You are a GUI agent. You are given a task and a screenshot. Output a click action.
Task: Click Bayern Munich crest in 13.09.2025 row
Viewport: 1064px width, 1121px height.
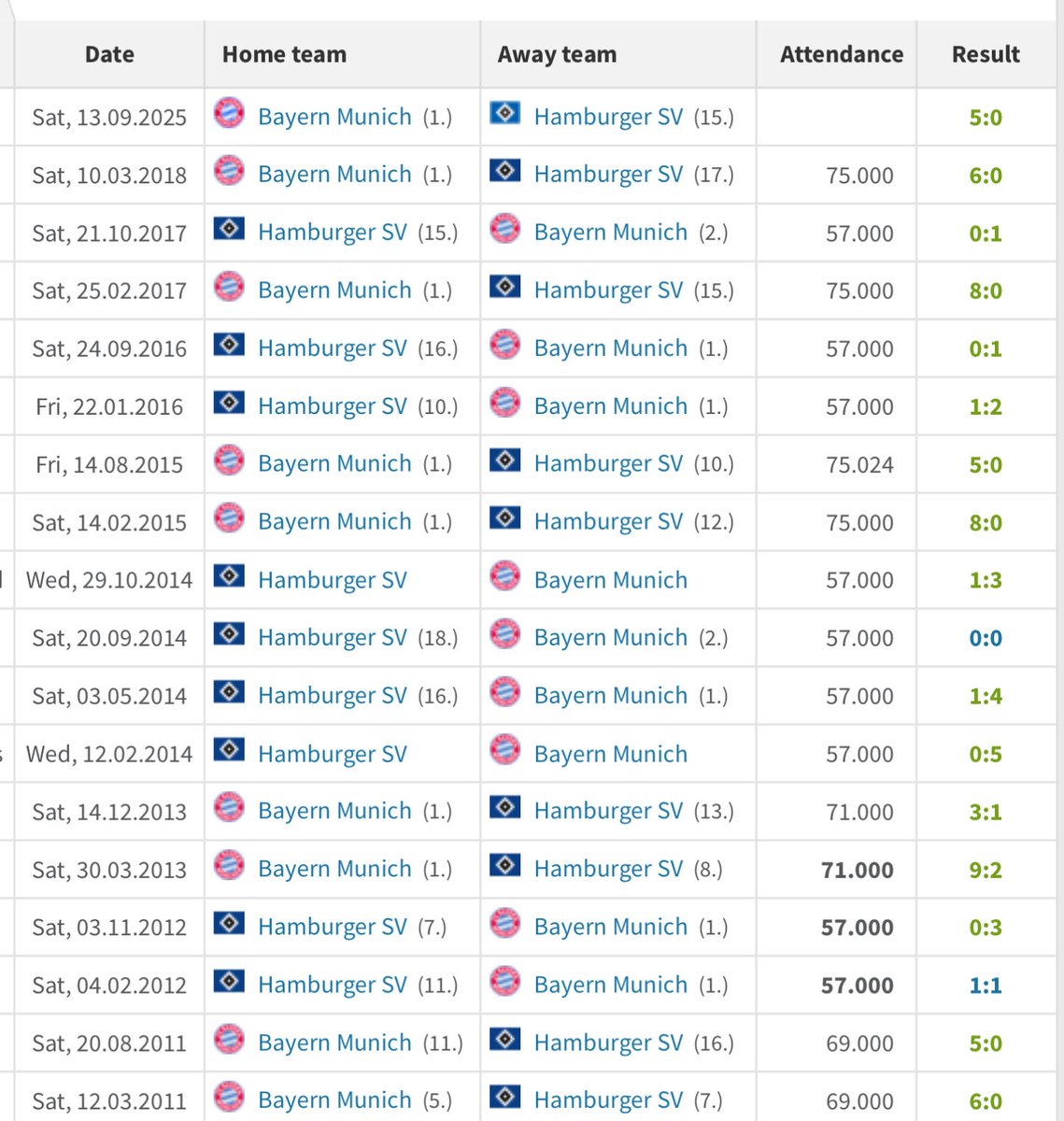[x=229, y=114]
